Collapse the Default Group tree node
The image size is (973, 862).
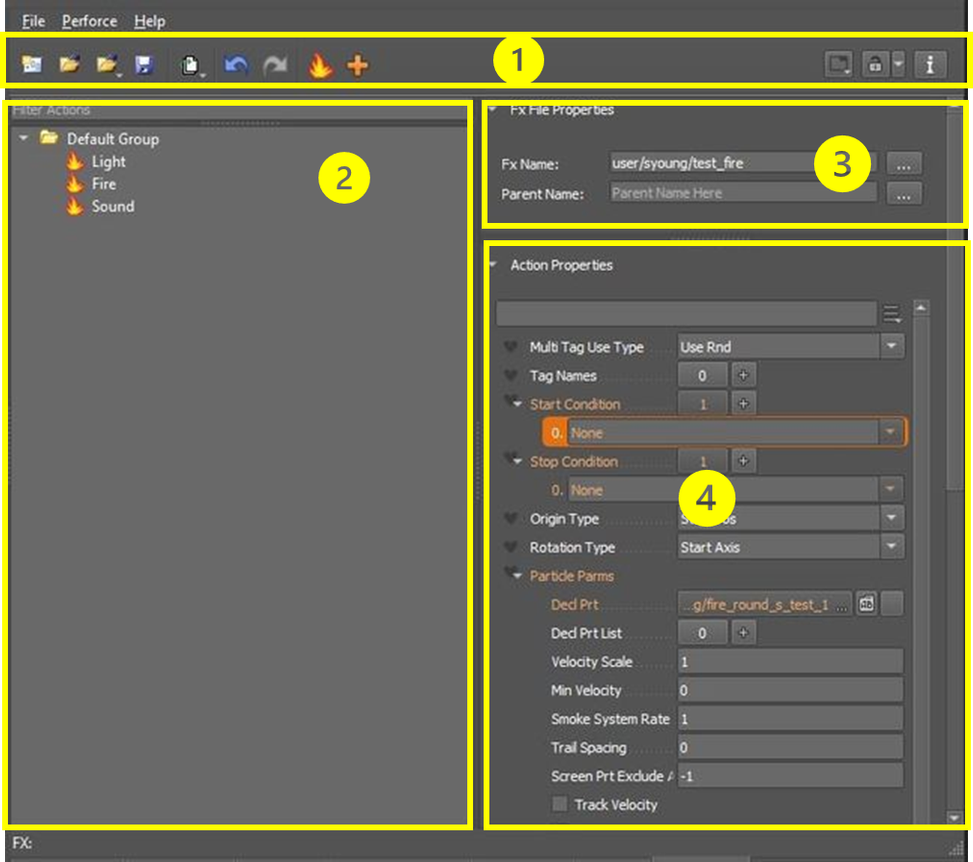(x=24, y=138)
